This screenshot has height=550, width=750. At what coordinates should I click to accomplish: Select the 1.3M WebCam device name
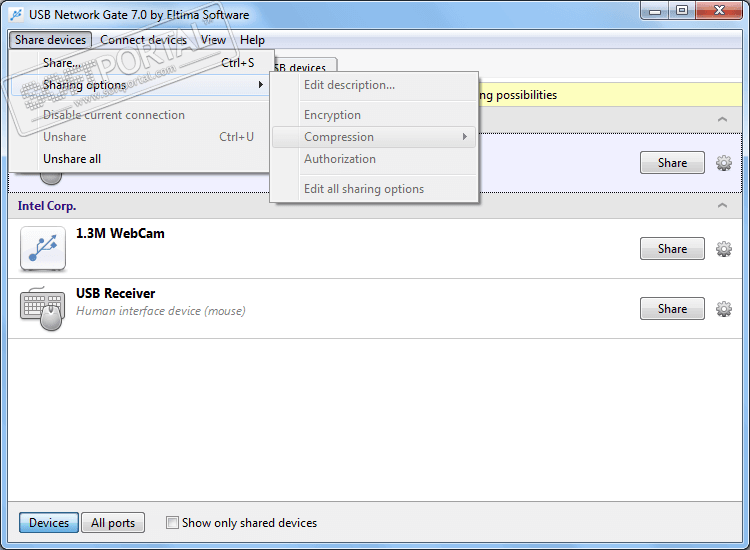(x=120, y=233)
